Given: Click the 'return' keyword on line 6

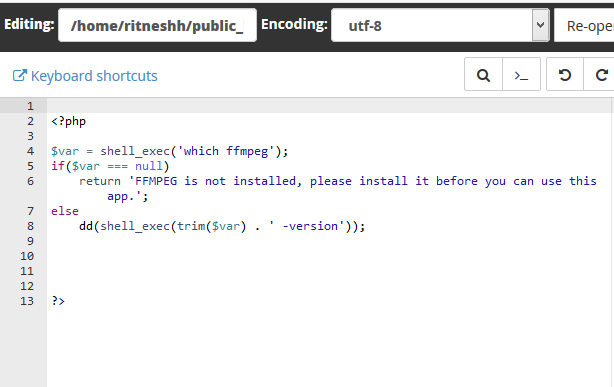Looking at the screenshot, I should 100,181.
